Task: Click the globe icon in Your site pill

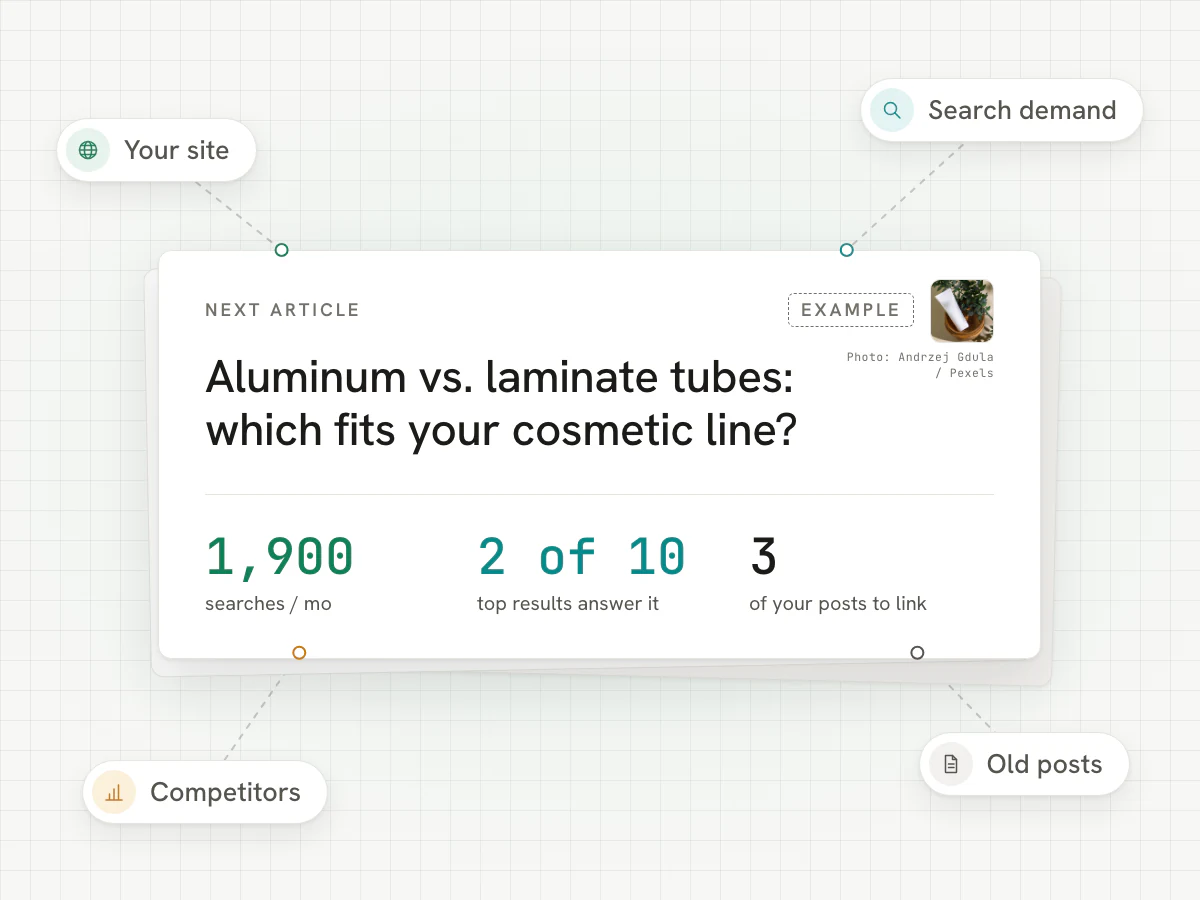Action: 88,150
